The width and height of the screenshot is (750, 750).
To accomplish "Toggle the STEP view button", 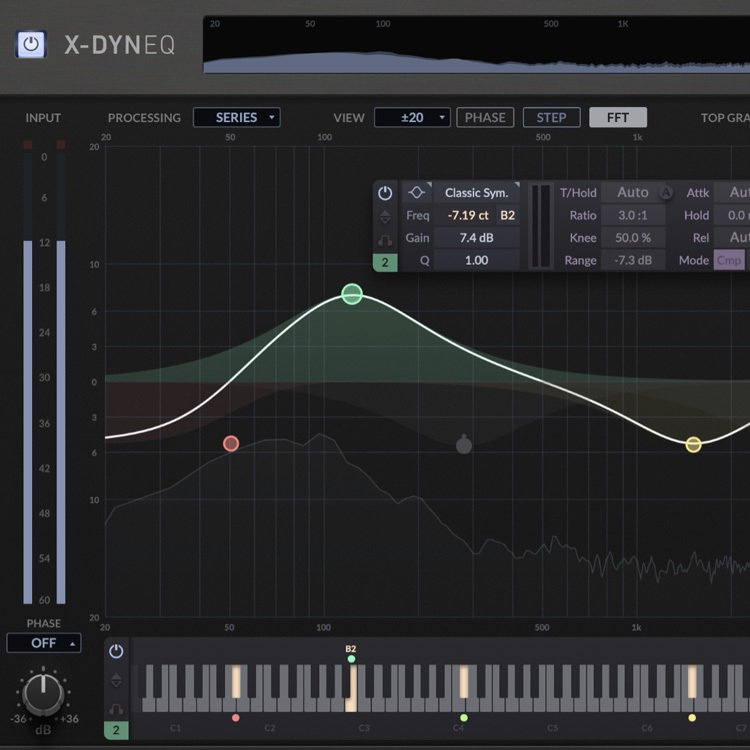I will (551, 117).
